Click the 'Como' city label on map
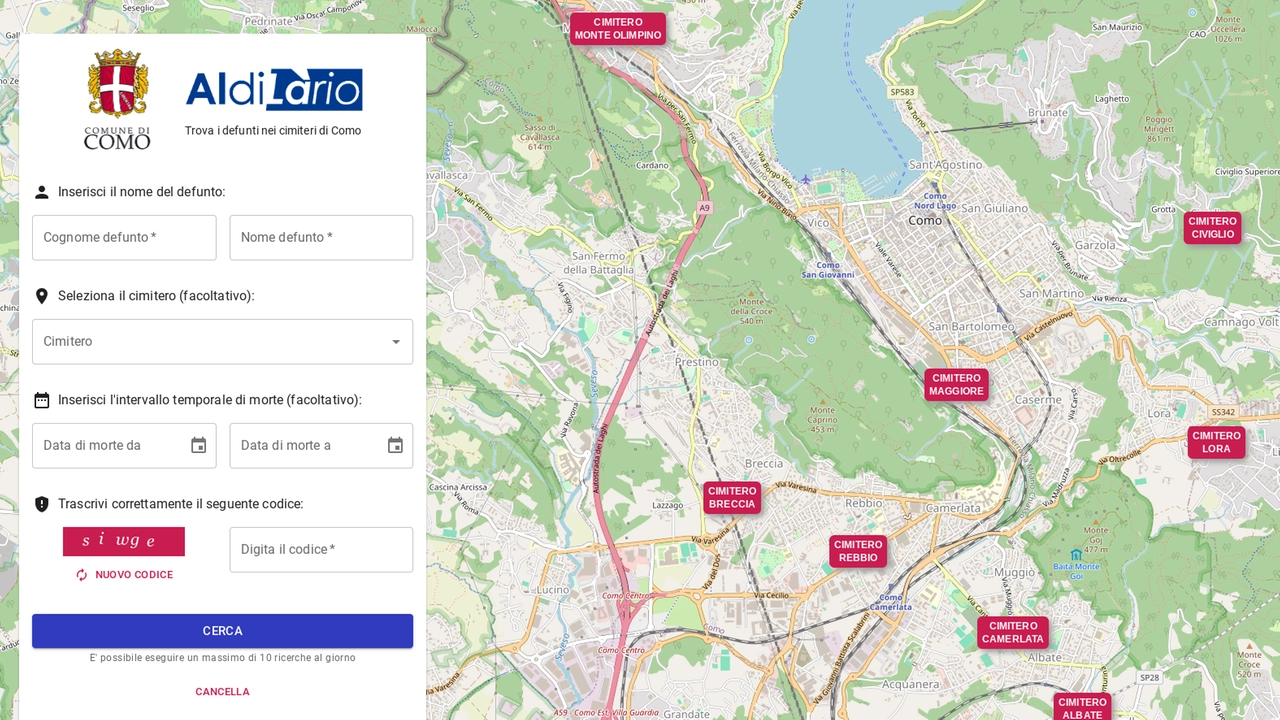Viewport: 1280px width, 720px height. click(x=925, y=220)
